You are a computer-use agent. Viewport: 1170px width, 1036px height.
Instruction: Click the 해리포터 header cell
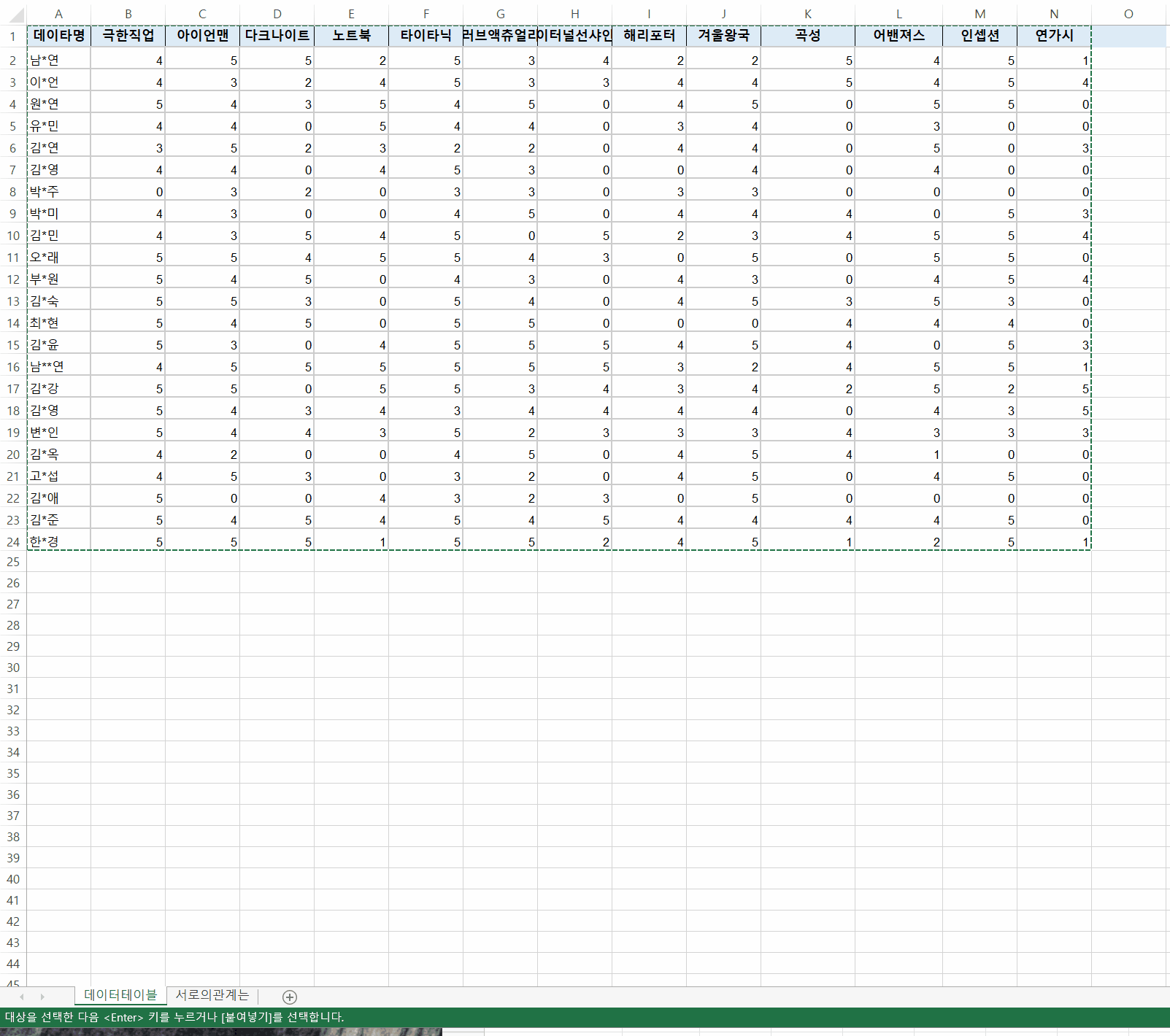(x=650, y=36)
